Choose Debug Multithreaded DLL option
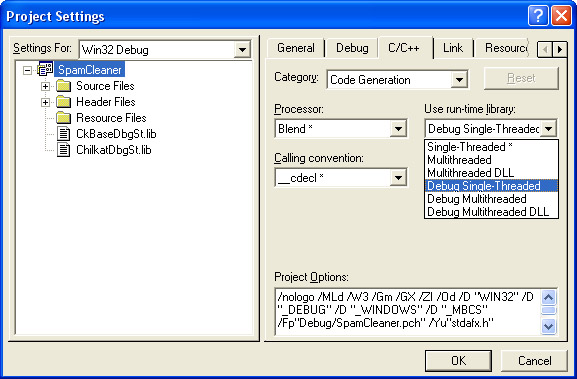This screenshot has width=577, height=379. [491, 212]
